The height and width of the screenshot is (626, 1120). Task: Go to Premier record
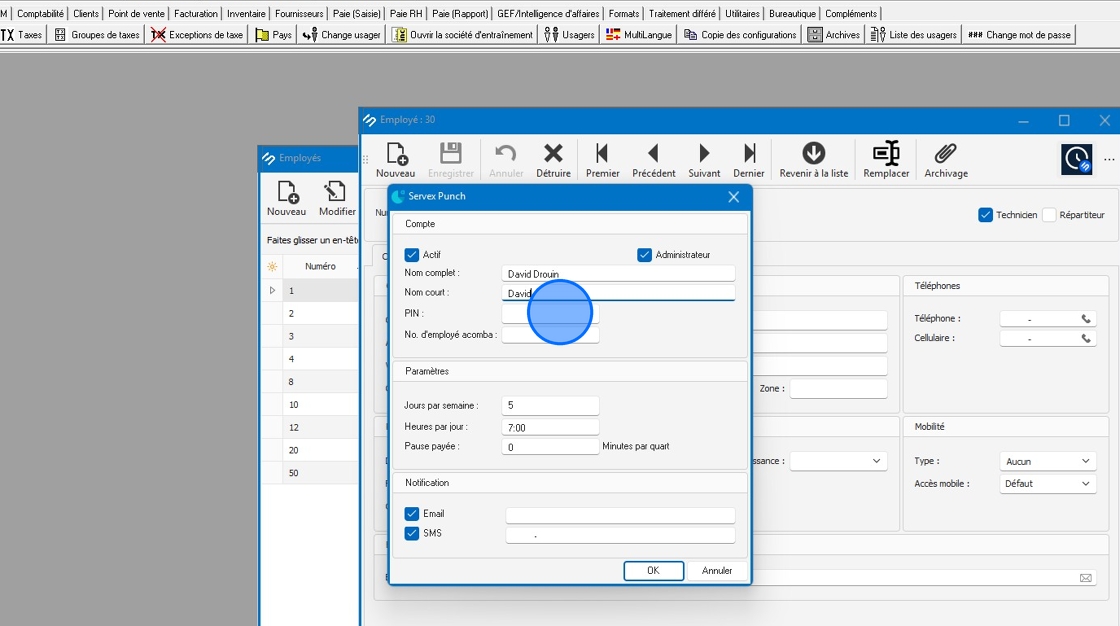coord(602,159)
